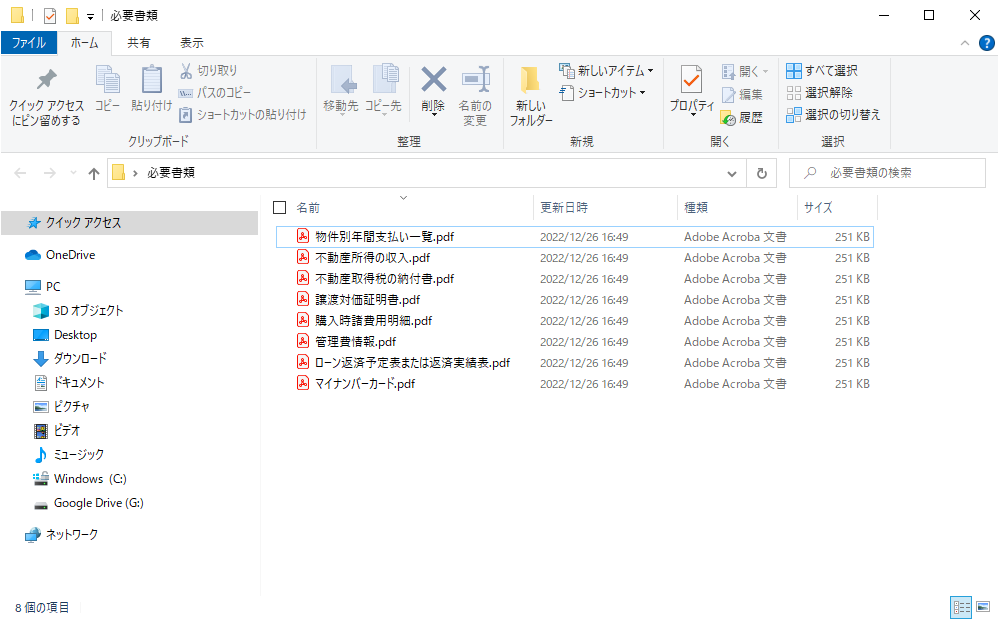
Task: Click the Paste (貼り付け) ribbon button
Action: tap(152, 89)
